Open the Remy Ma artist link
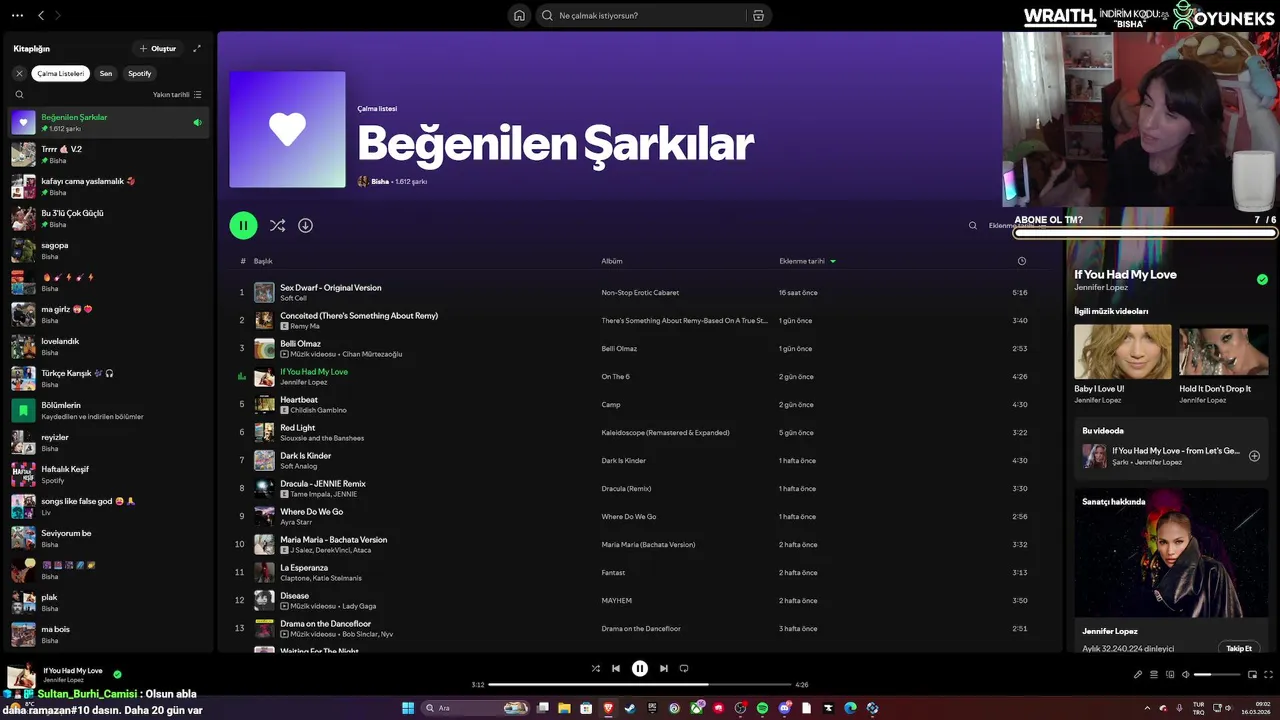The width and height of the screenshot is (1280, 720). click(x=305, y=326)
